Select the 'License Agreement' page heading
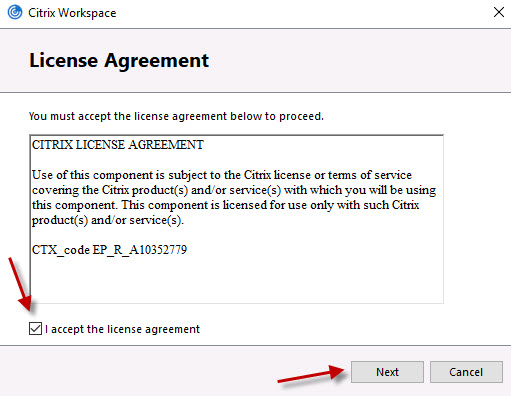 click(119, 61)
